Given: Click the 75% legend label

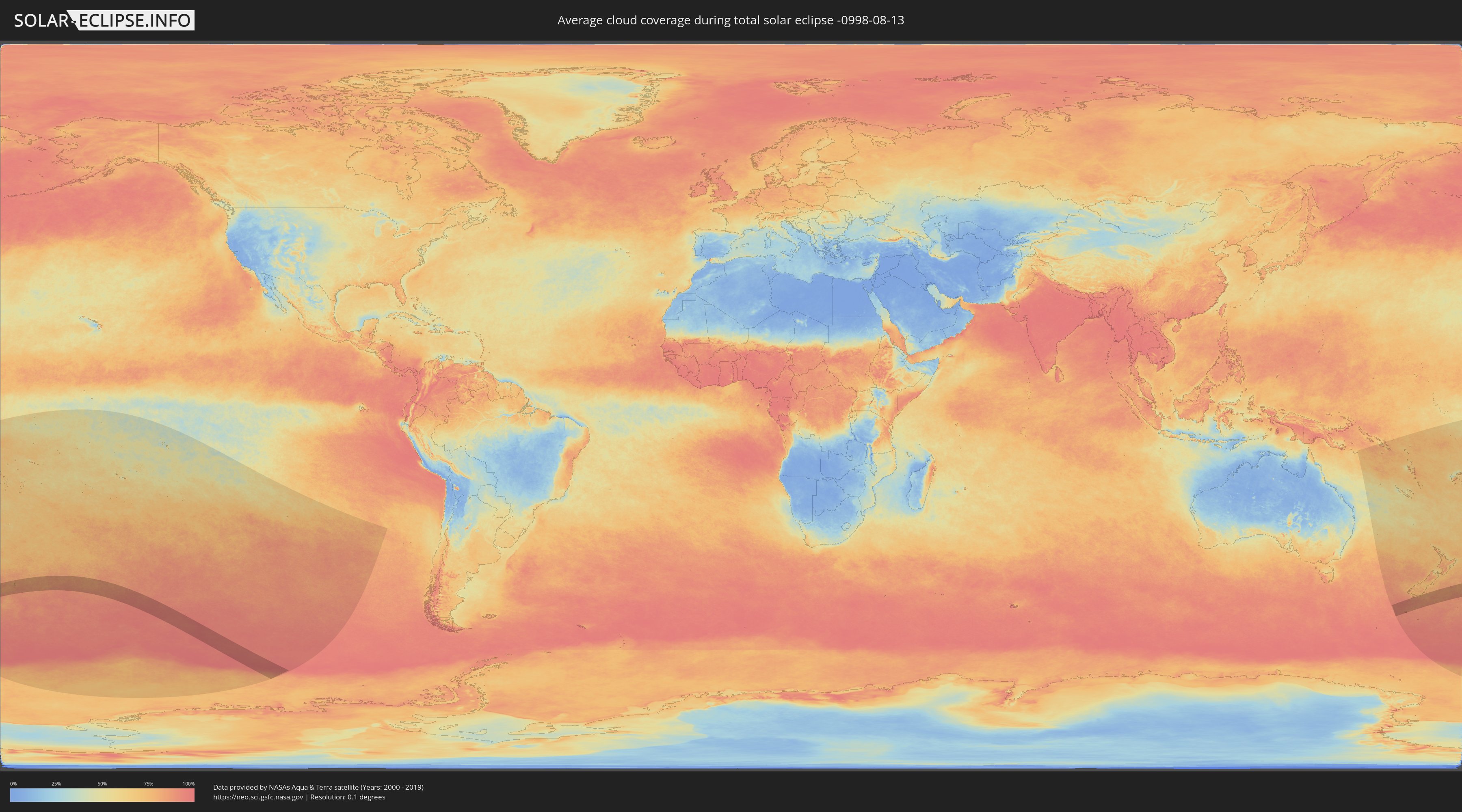Looking at the screenshot, I should [x=148, y=784].
